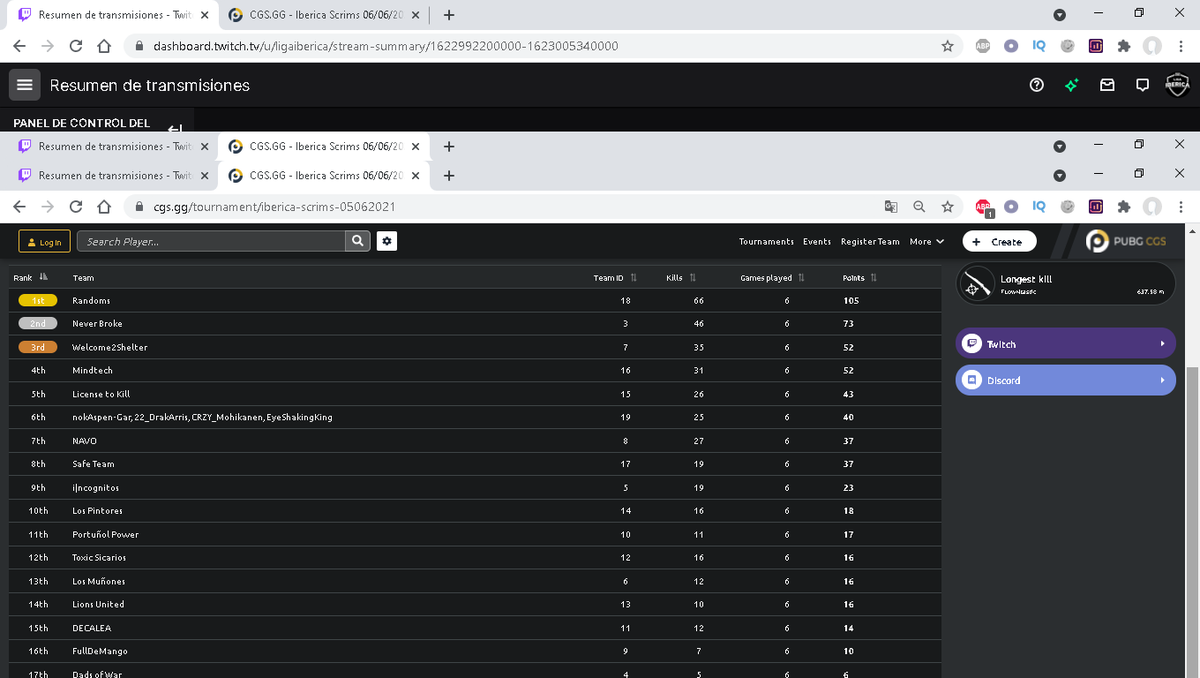Click the Home icon in cgs.gg window
This screenshot has height=678, width=1200.
(x=104, y=207)
